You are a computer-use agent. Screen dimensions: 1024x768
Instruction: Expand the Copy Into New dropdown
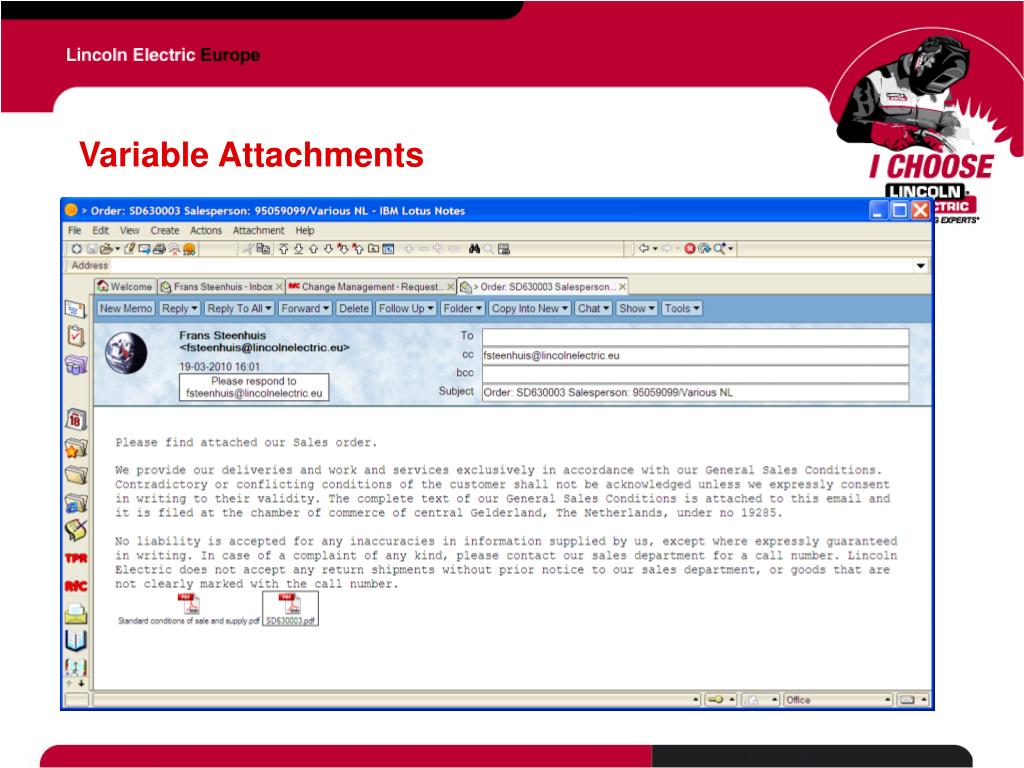[x=530, y=308]
